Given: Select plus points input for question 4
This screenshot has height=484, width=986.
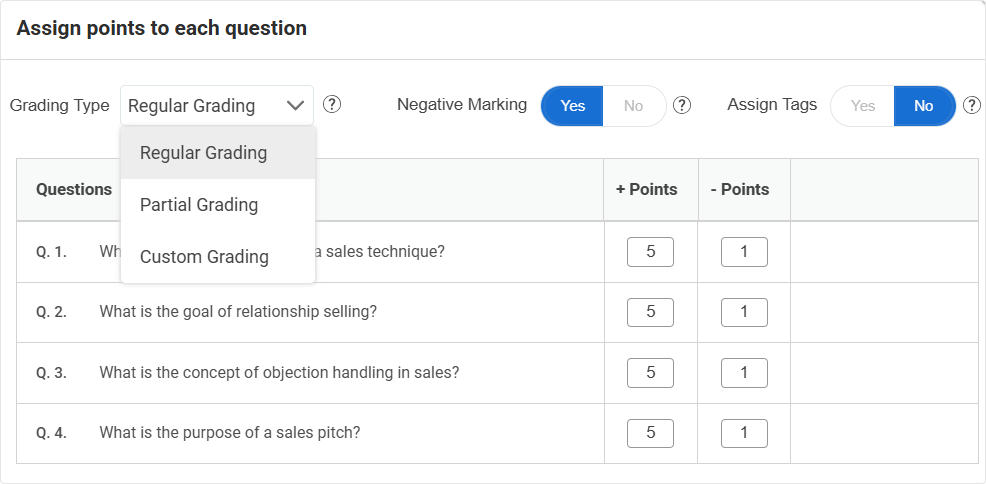Looking at the screenshot, I should coord(650,433).
